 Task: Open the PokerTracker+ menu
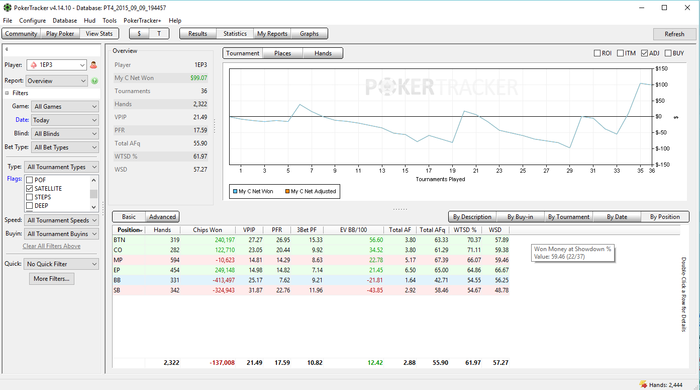[142, 21]
